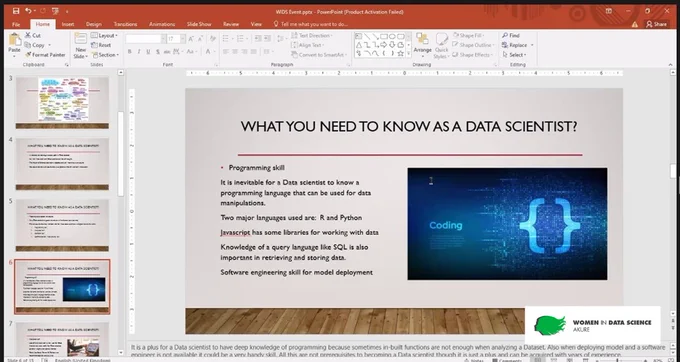Increase list indent level

click(x=268, y=39)
